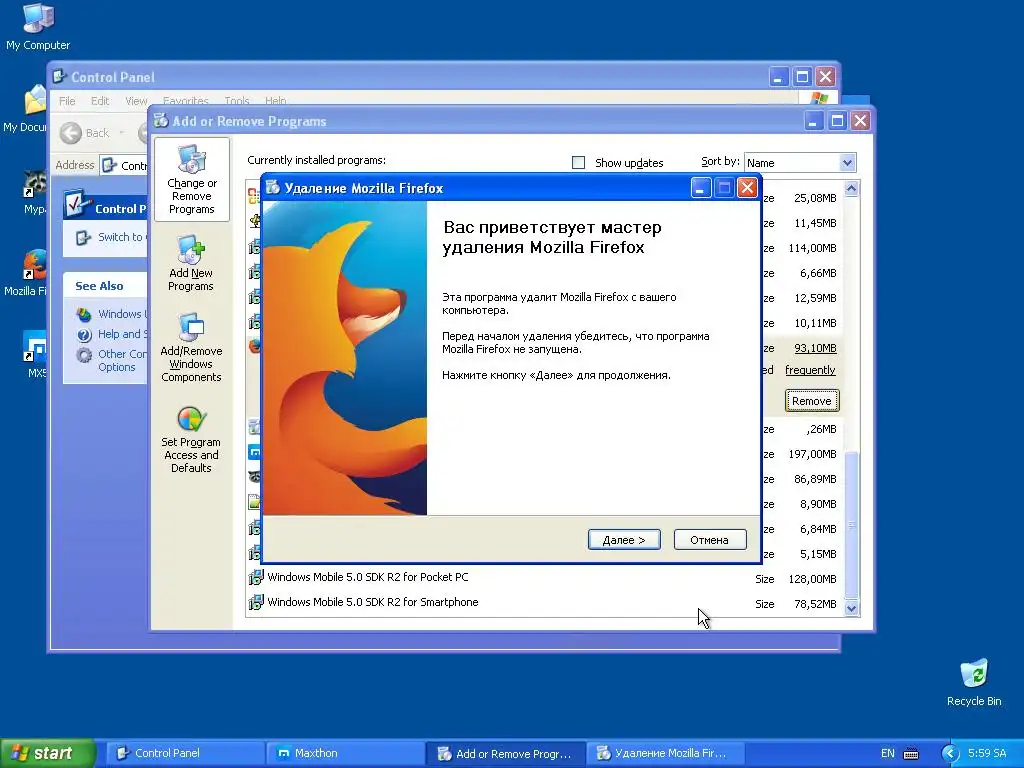Image resolution: width=1024 pixels, height=768 pixels.
Task: Click Other Control Panel Options gear icon
Action: click(84, 355)
